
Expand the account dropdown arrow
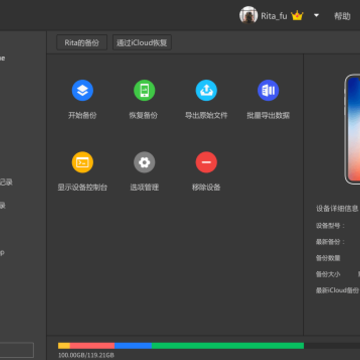pyautogui.click(x=316, y=15)
